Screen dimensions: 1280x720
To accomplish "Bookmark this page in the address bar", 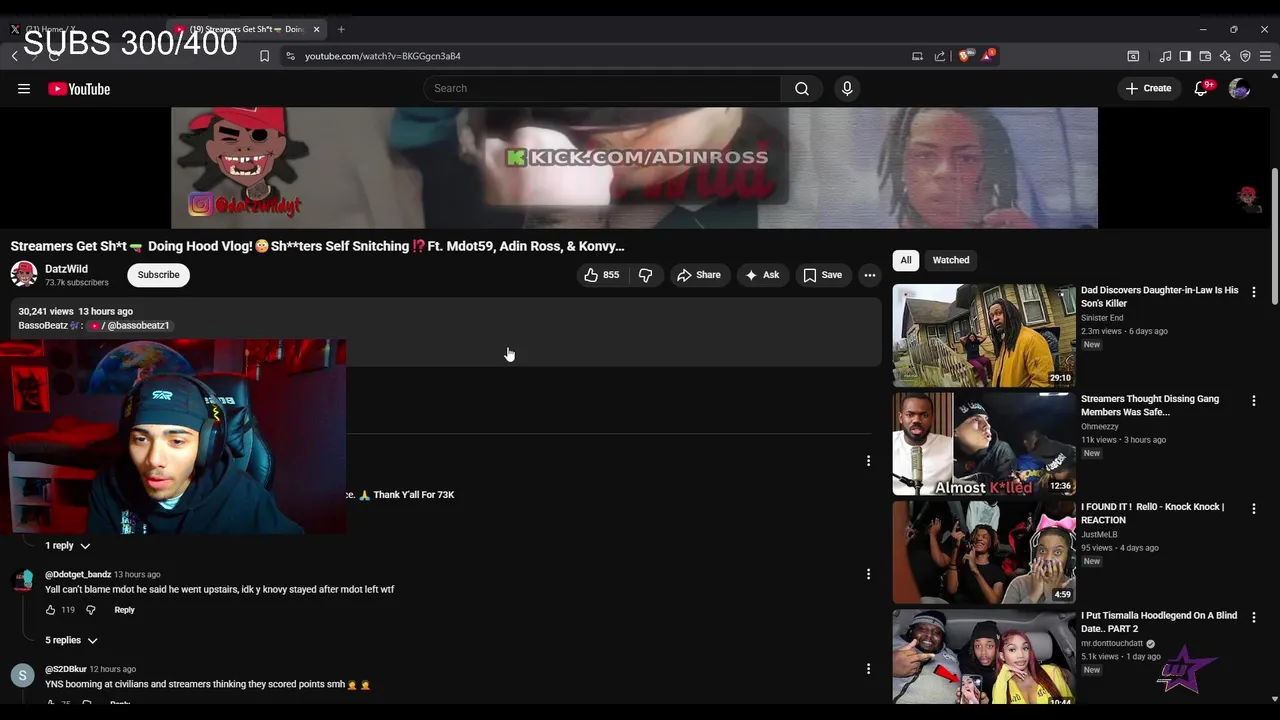I will (x=264, y=56).
